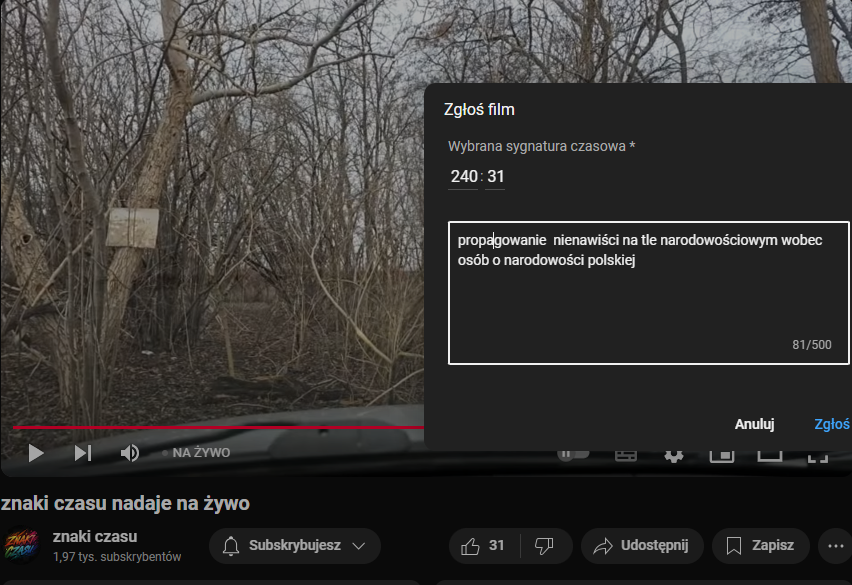Open the znaki czasu channel avatar
The image size is (852, 585).
click(x=21, y=546)
